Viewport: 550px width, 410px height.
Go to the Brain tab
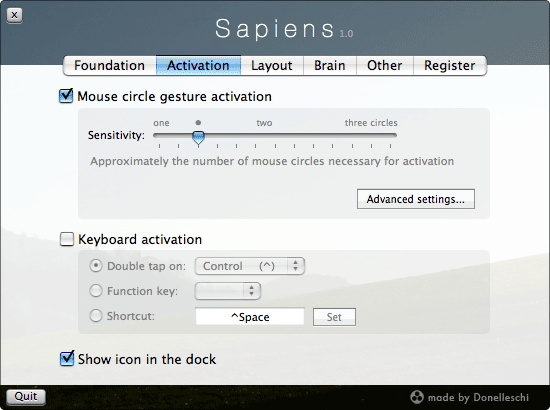coord(330,66)
